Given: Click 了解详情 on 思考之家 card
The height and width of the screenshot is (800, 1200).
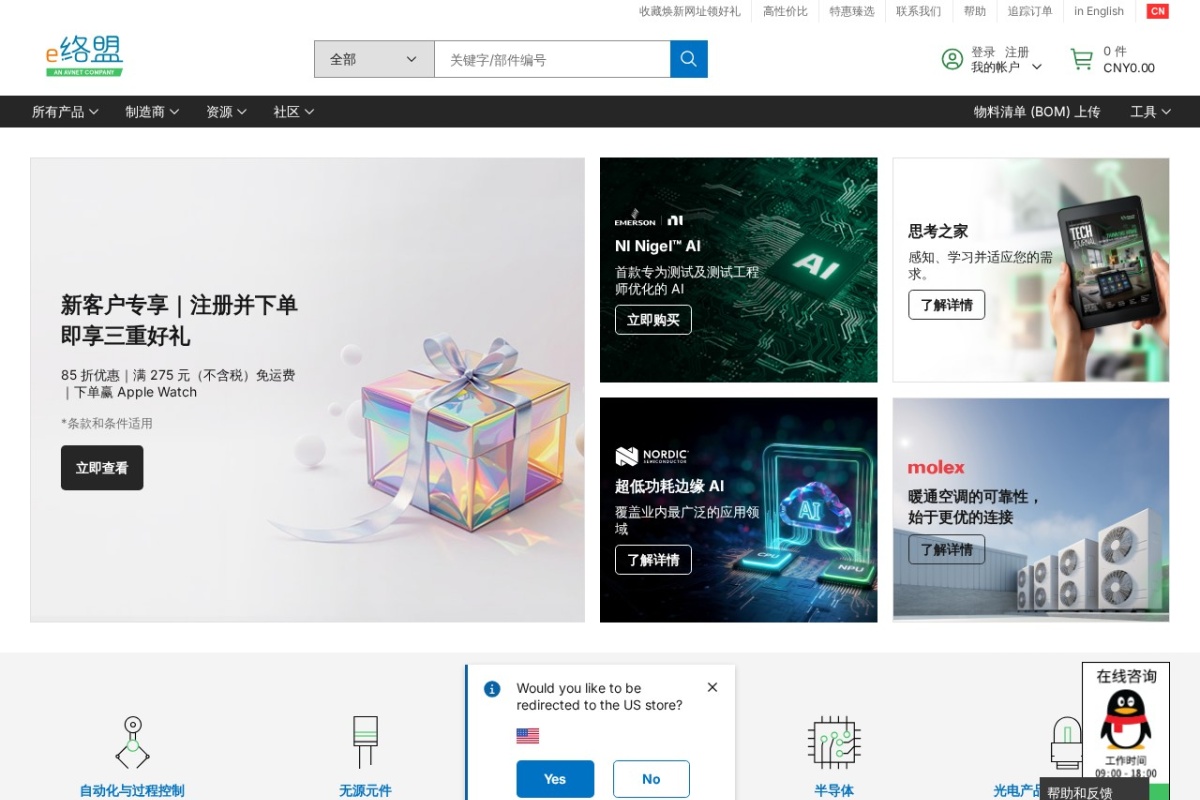Looking at the screenshot, I should click(946, 305).
